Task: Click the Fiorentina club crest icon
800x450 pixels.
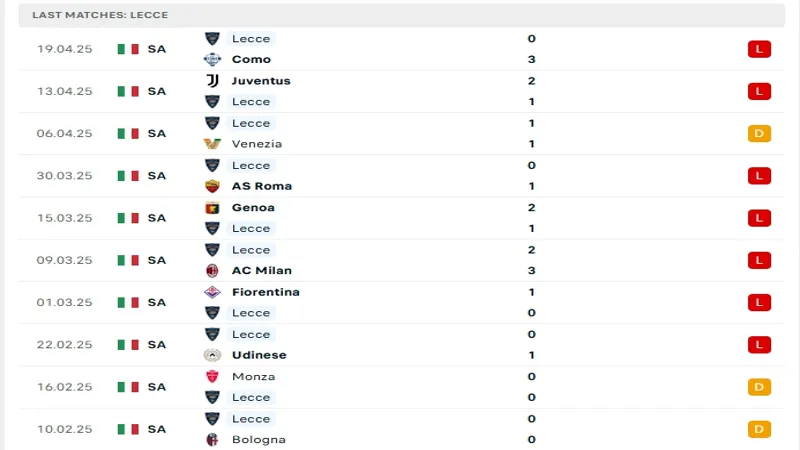Action: tap(212, 292)
